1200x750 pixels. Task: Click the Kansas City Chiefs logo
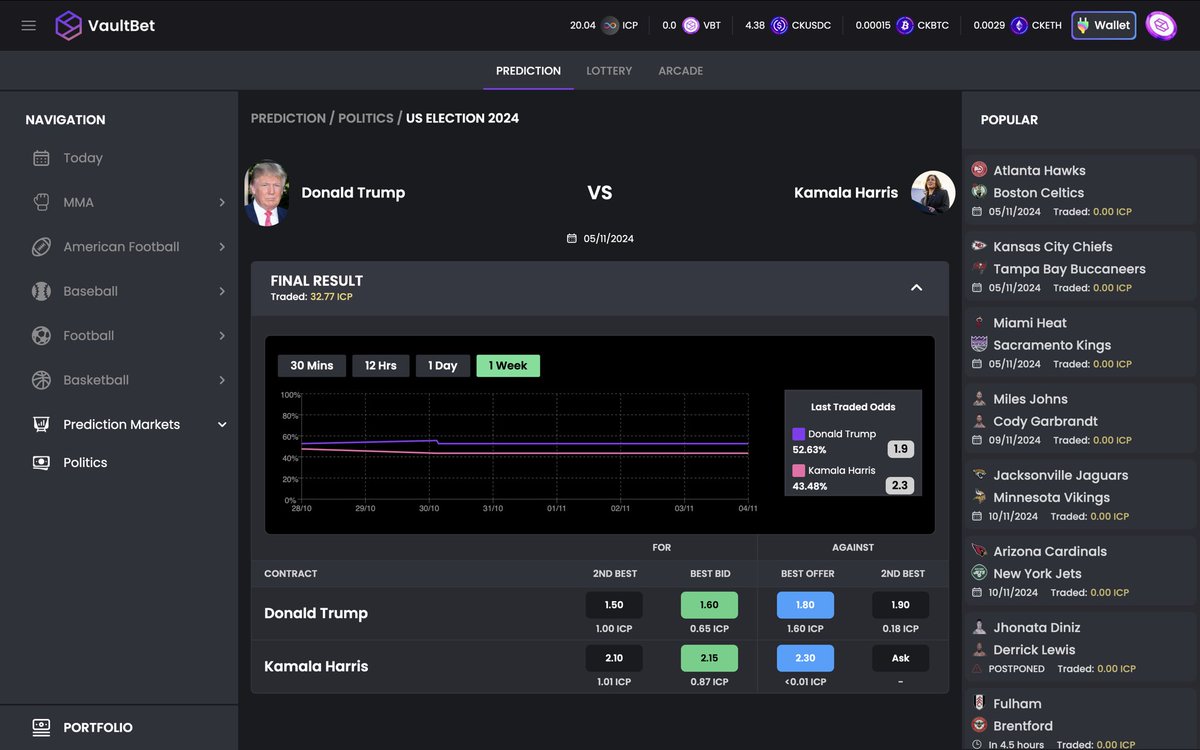click(979, 246)
